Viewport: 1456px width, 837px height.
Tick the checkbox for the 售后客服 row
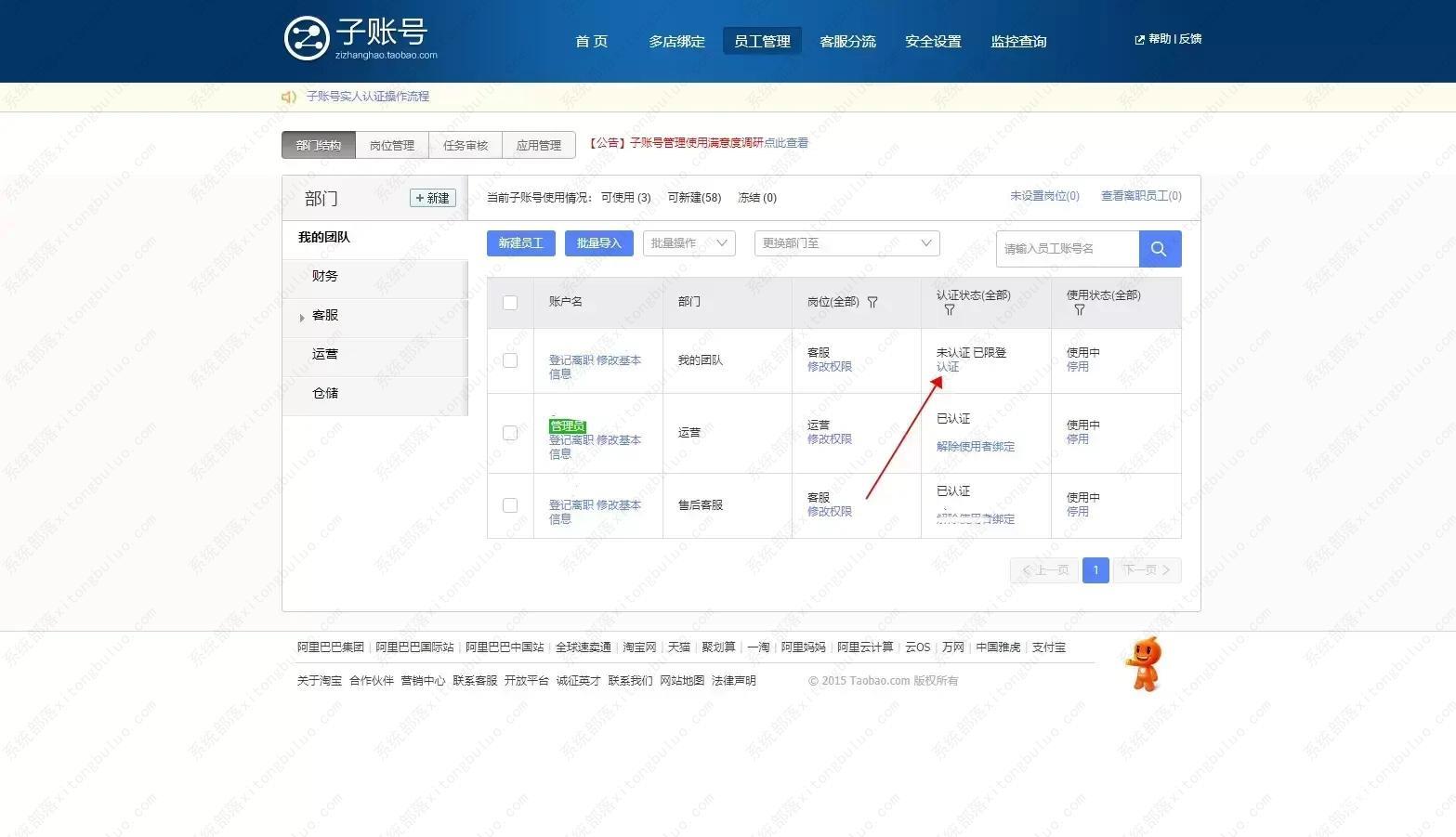pyautogui.click(x=510, y=505)
